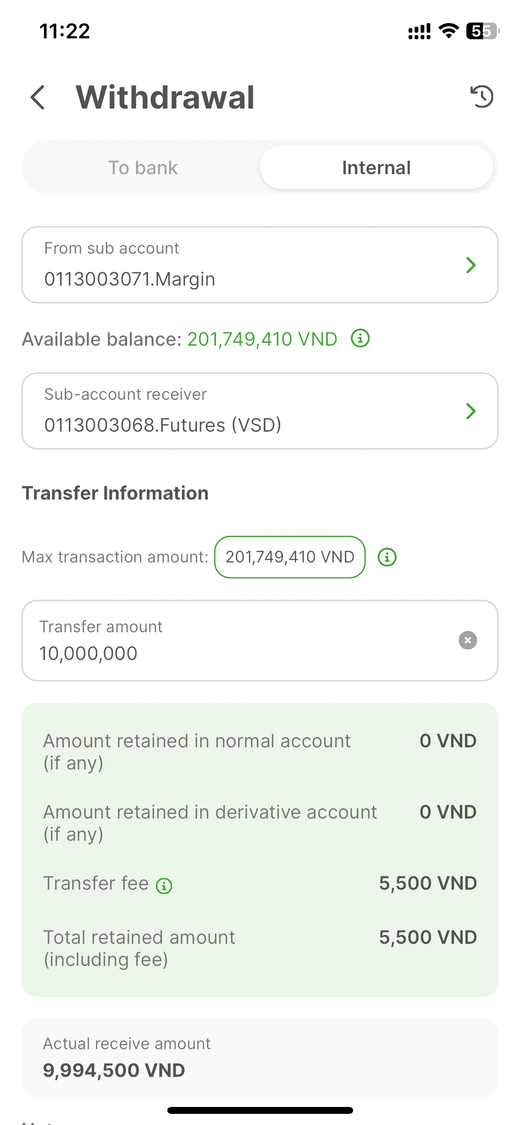Tap the Withdrawal page title

click(x=165, y=98)
